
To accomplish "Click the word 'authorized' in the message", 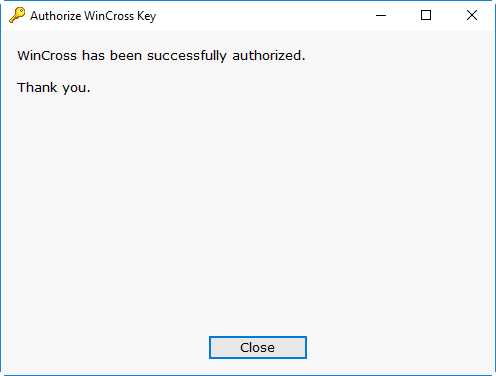I will (x=267, y=55).
